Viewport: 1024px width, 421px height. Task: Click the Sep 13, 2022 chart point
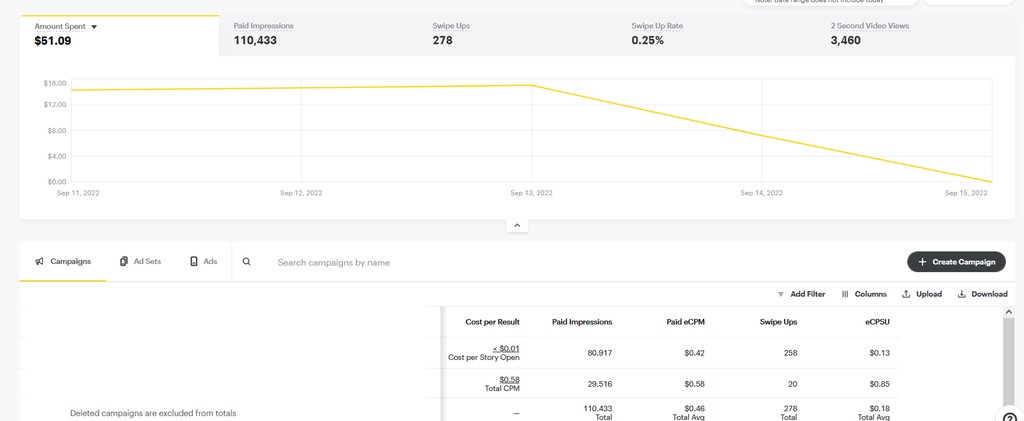pyautogui.click(x=532, y=85)
